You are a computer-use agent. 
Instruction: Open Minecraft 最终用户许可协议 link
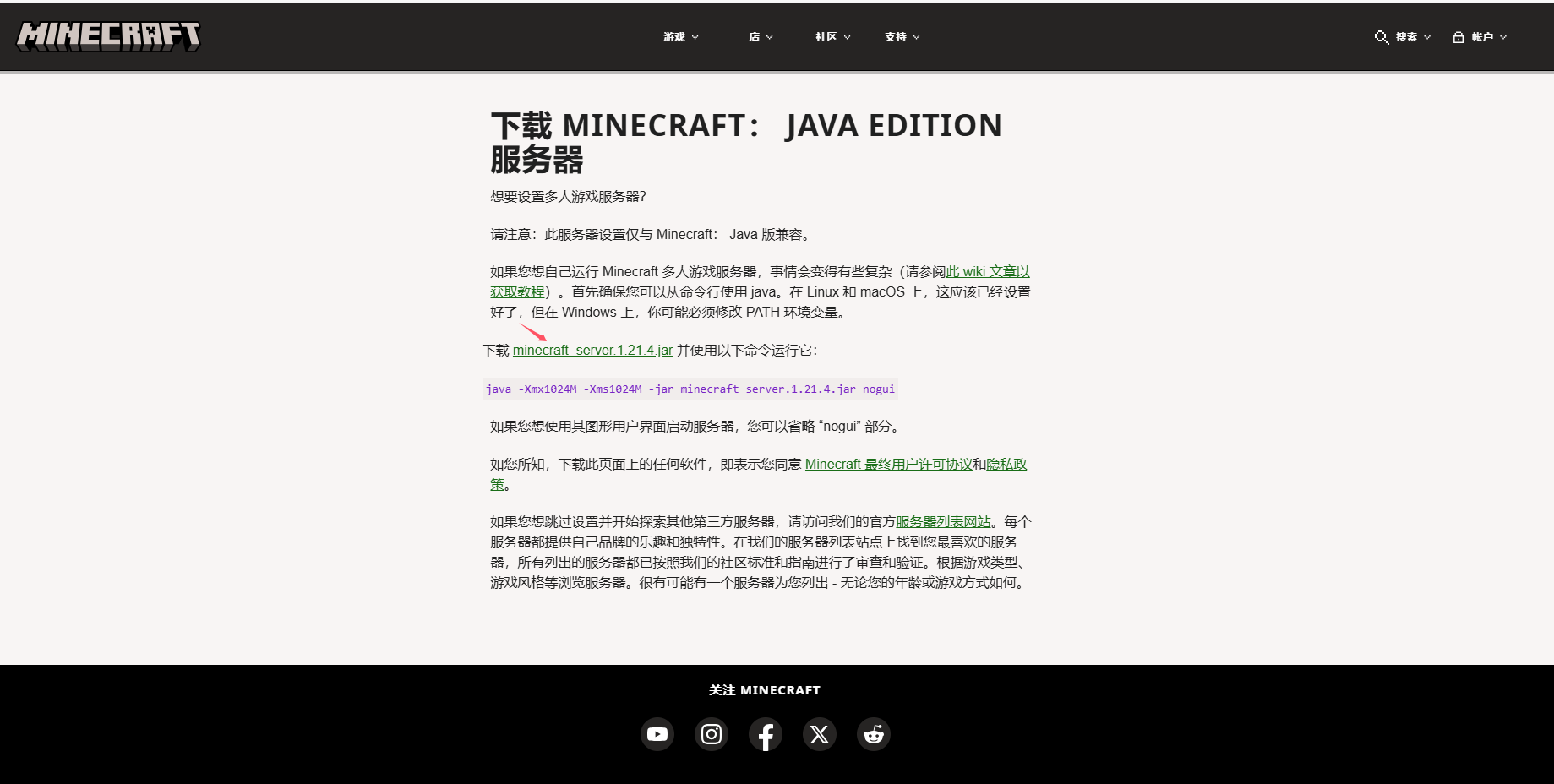coord(888,465)
